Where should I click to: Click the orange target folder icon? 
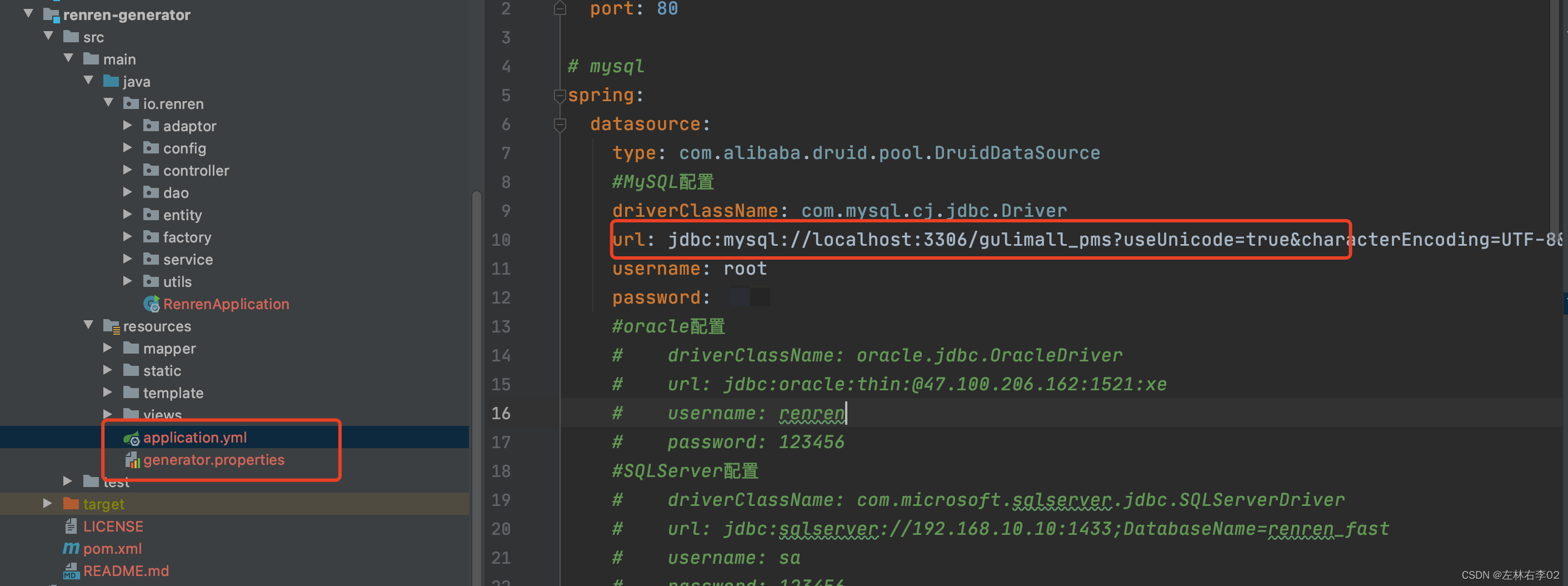pyautogui.click(x=71, y=504)
